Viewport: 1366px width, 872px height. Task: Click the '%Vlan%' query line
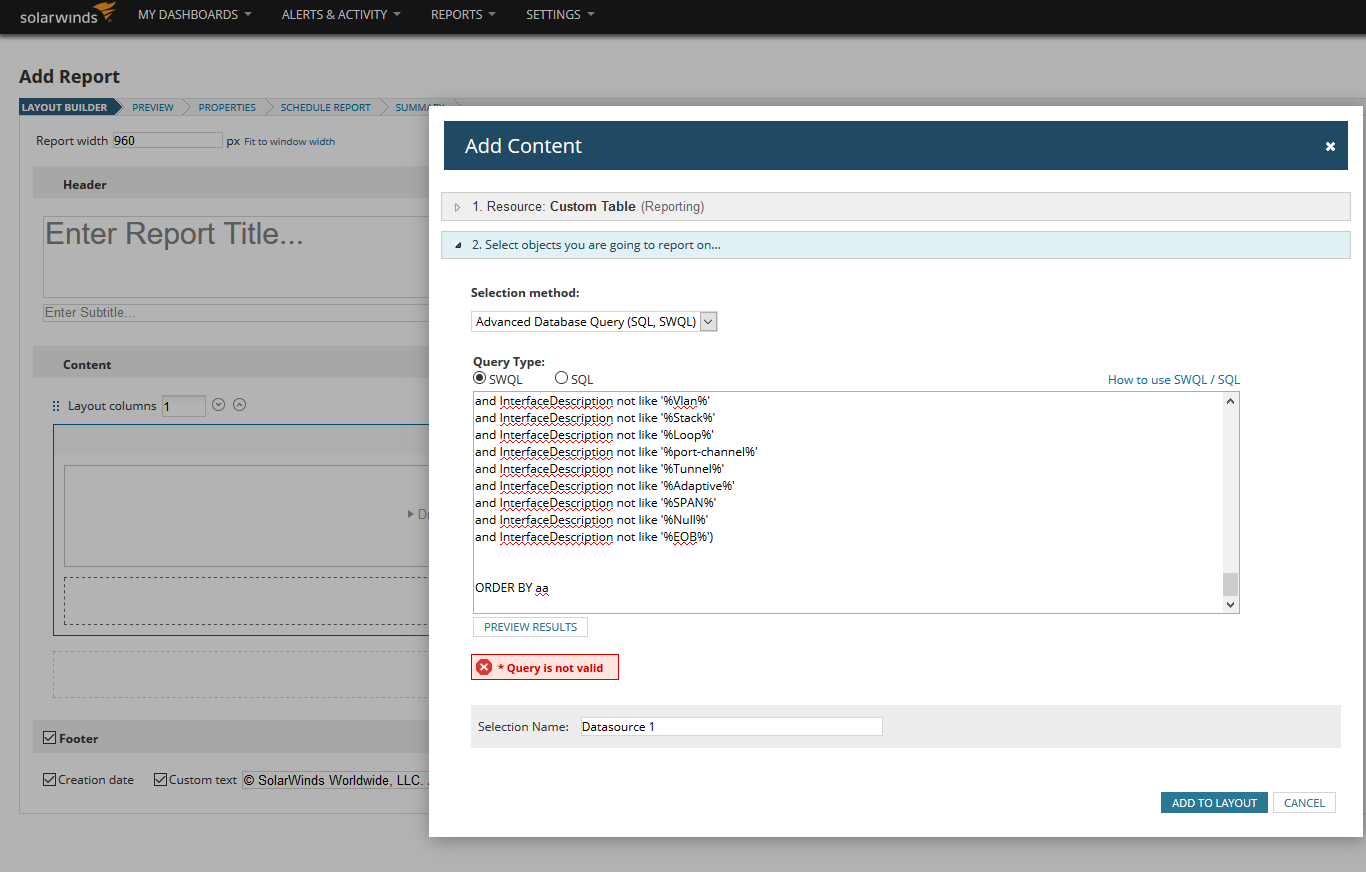pos(592,401)
